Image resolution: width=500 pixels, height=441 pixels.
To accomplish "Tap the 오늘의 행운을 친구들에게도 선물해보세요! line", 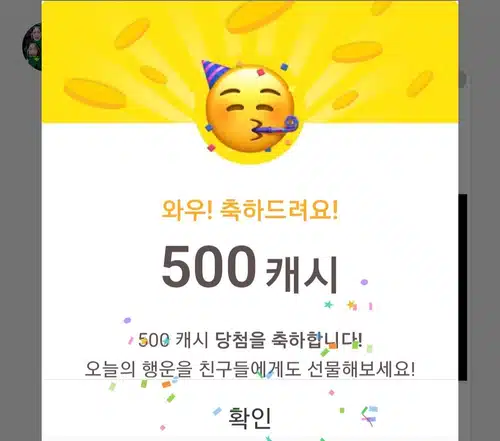I will tap(250, 369).
